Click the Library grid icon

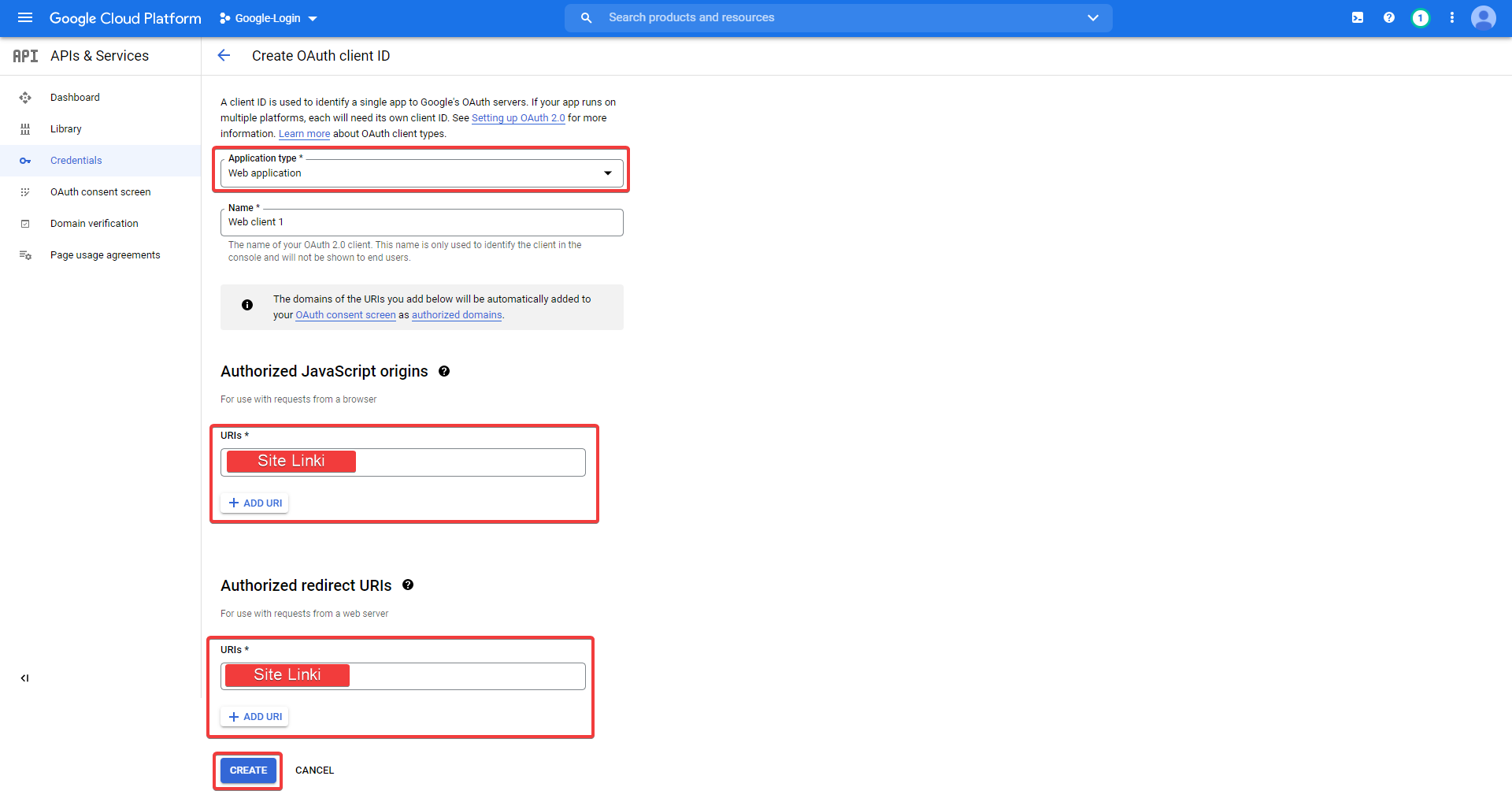pos(25,129)
